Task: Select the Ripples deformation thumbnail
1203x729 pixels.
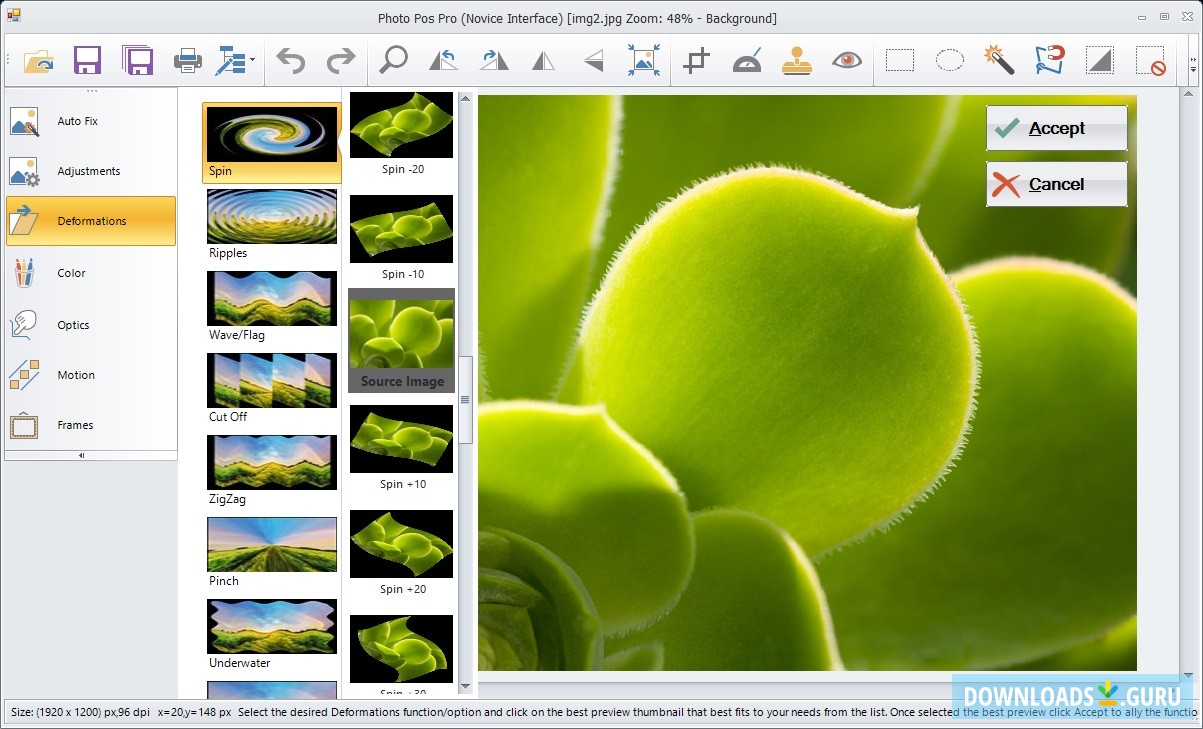Action: point(272,218)
